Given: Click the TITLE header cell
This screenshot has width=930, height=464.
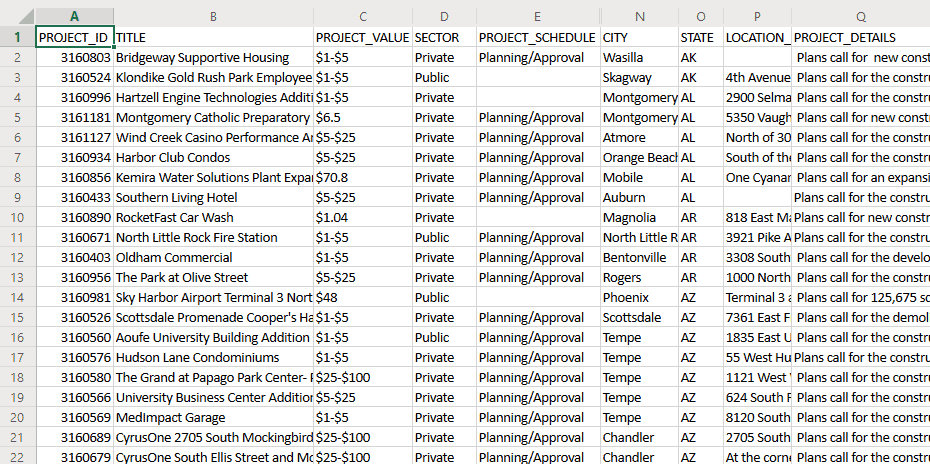Looking at the screenshot, I should tap(214, 37).
